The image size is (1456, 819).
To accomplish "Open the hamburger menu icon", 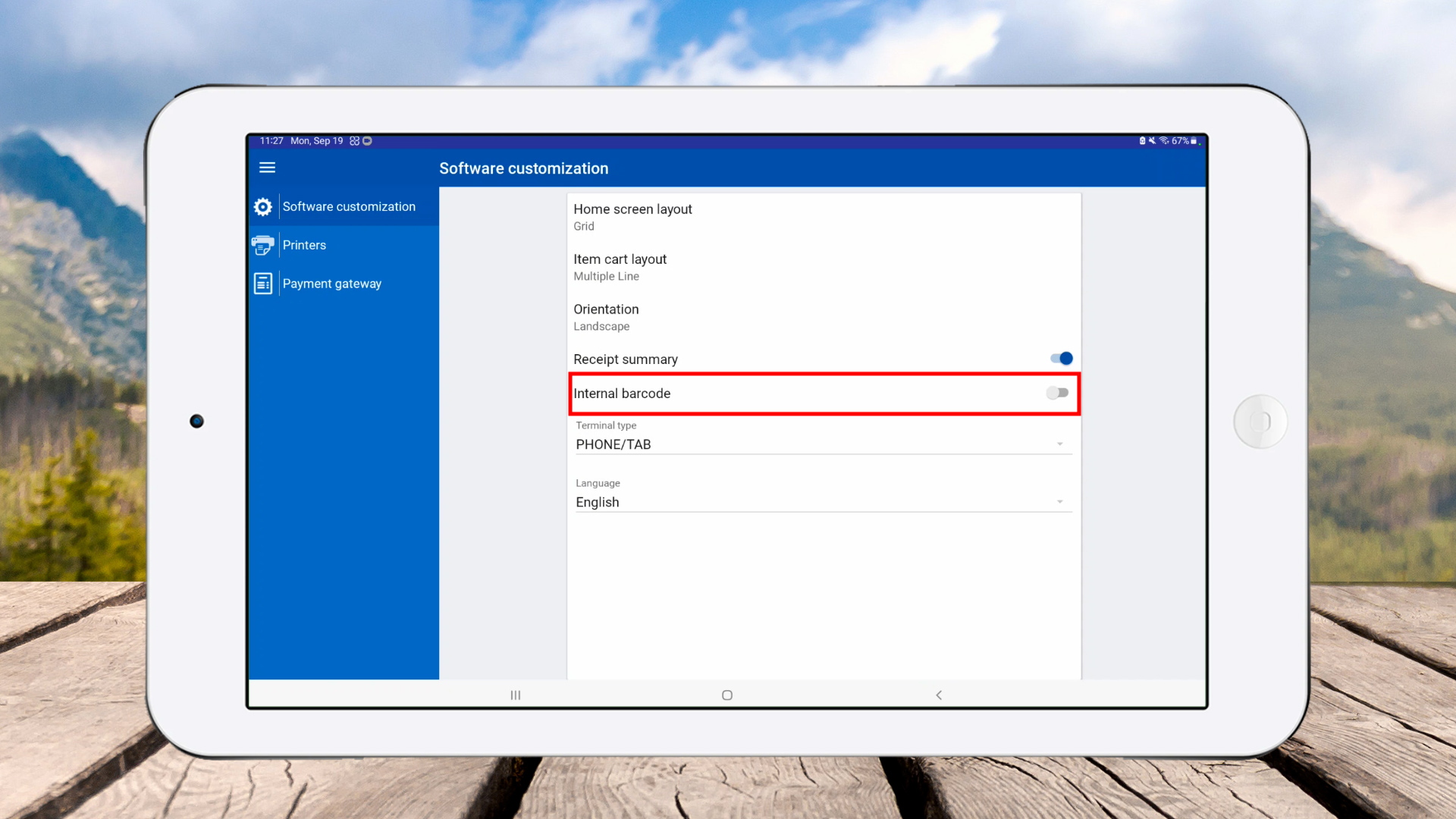I will (267, 168).
